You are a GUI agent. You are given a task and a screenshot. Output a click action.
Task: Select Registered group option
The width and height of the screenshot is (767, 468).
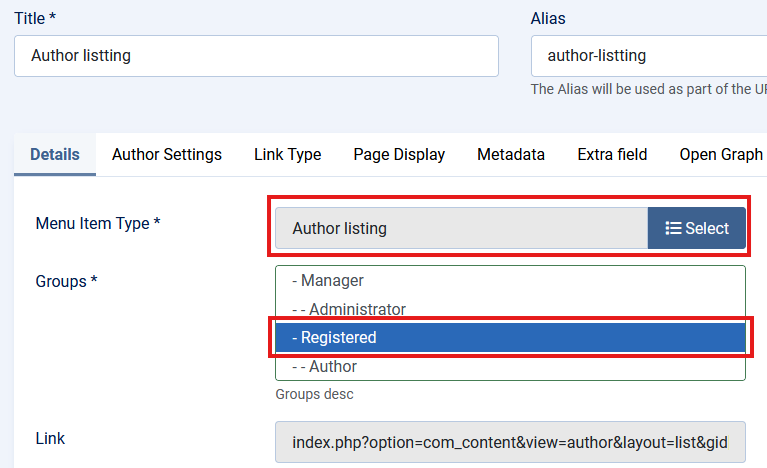[x=510, y=338]
